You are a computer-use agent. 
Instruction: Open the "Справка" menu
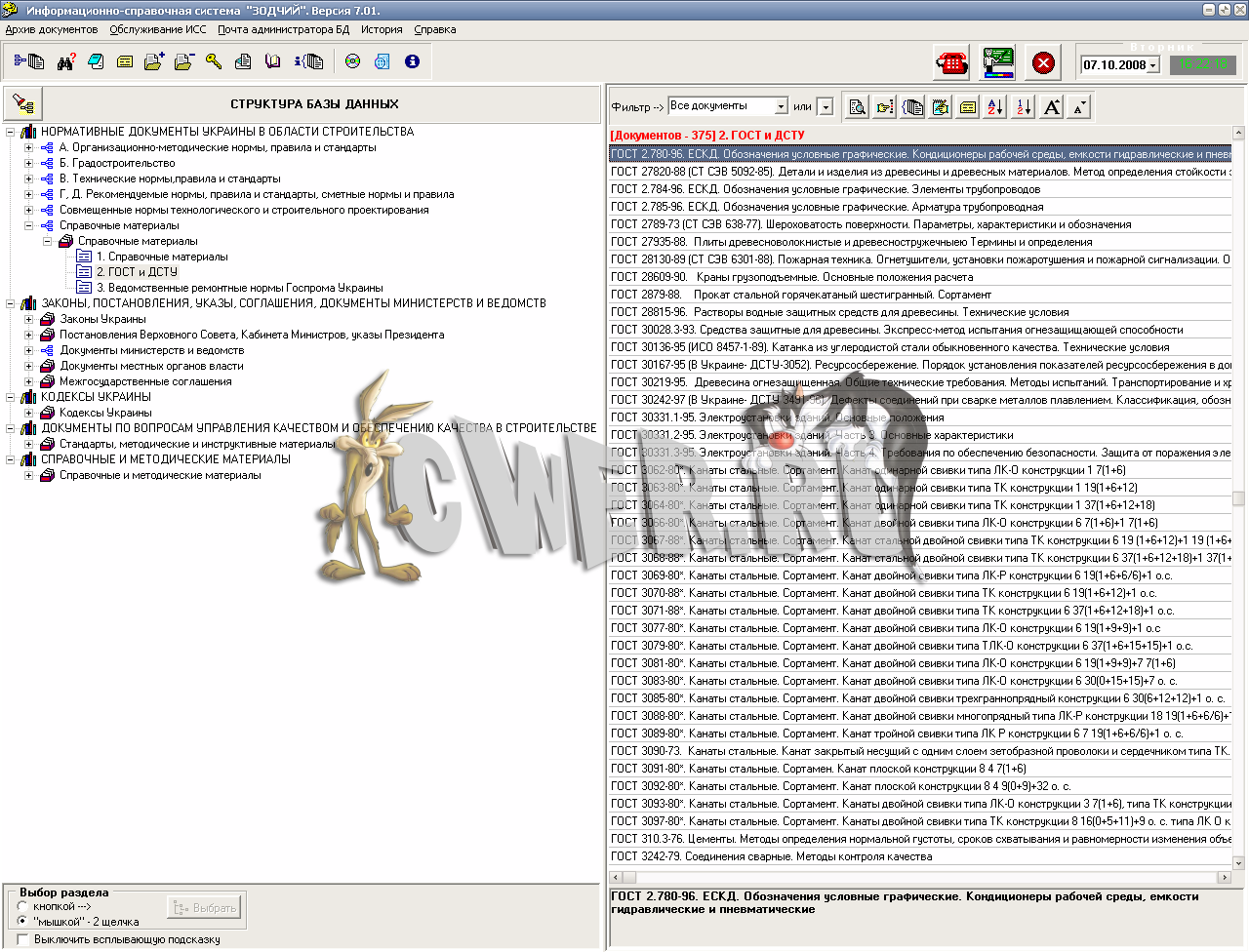(x=435, y=29)
